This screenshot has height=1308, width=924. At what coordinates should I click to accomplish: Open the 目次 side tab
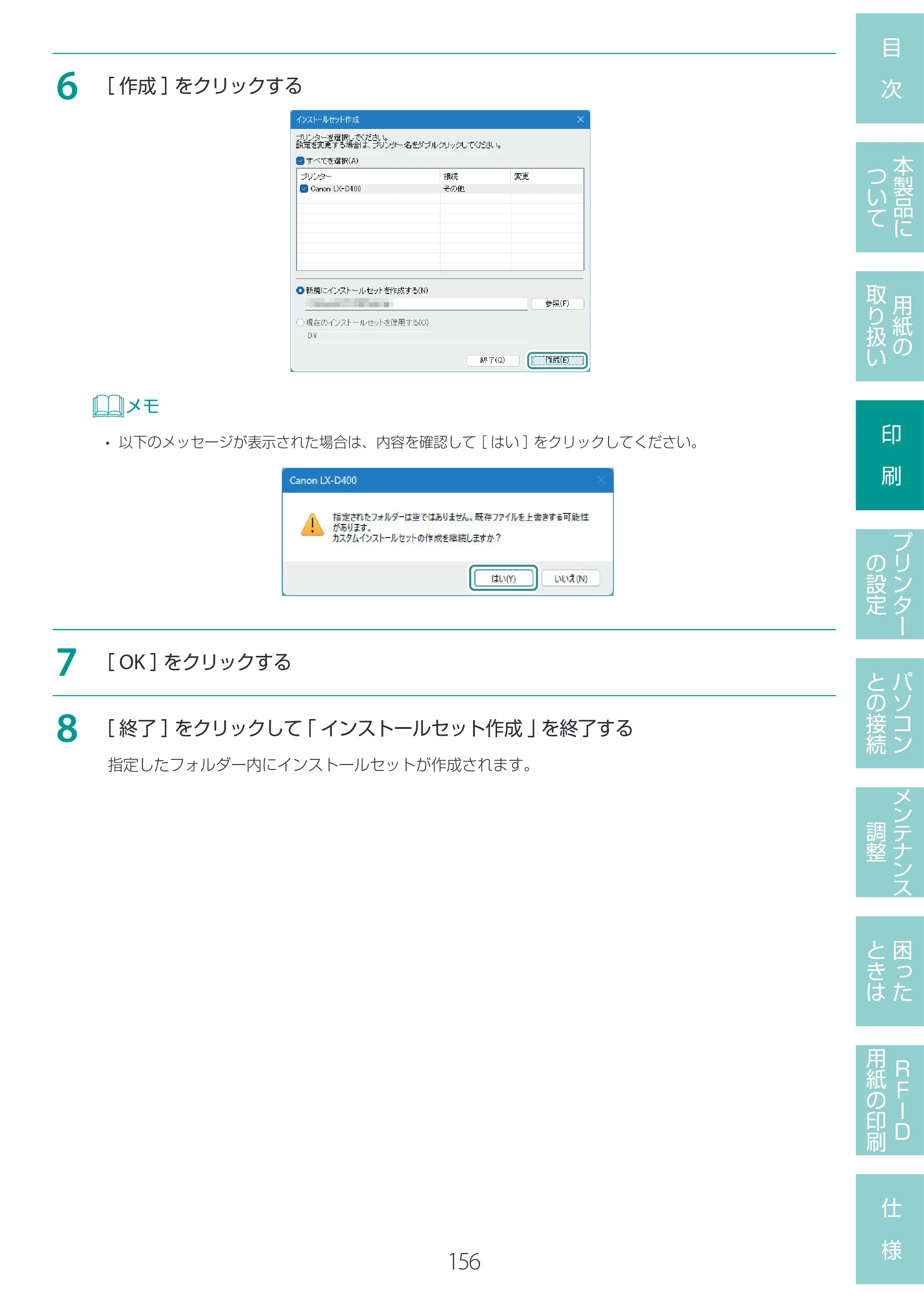[x=889, y=68]
